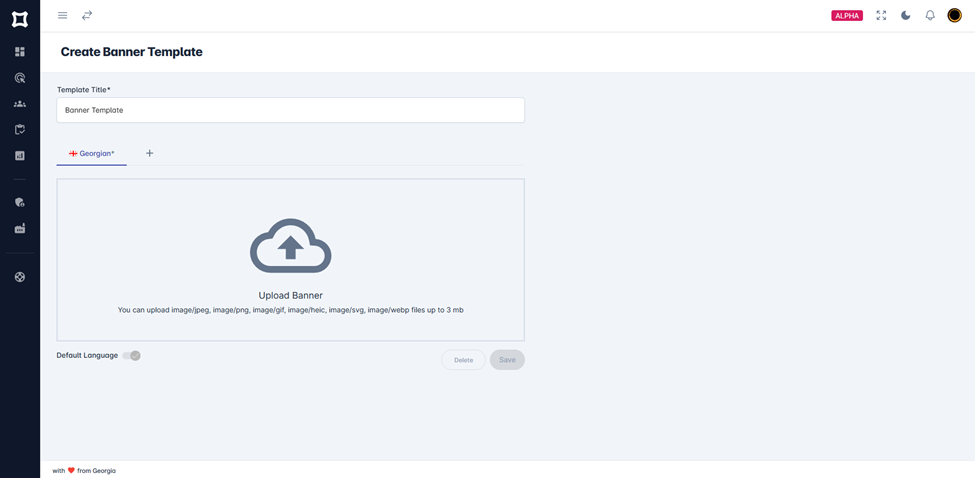The width and height of the screenshot is (975, 478).
Task: Click the swap arrows icon in top bar
Action: (x=86, y=16)
